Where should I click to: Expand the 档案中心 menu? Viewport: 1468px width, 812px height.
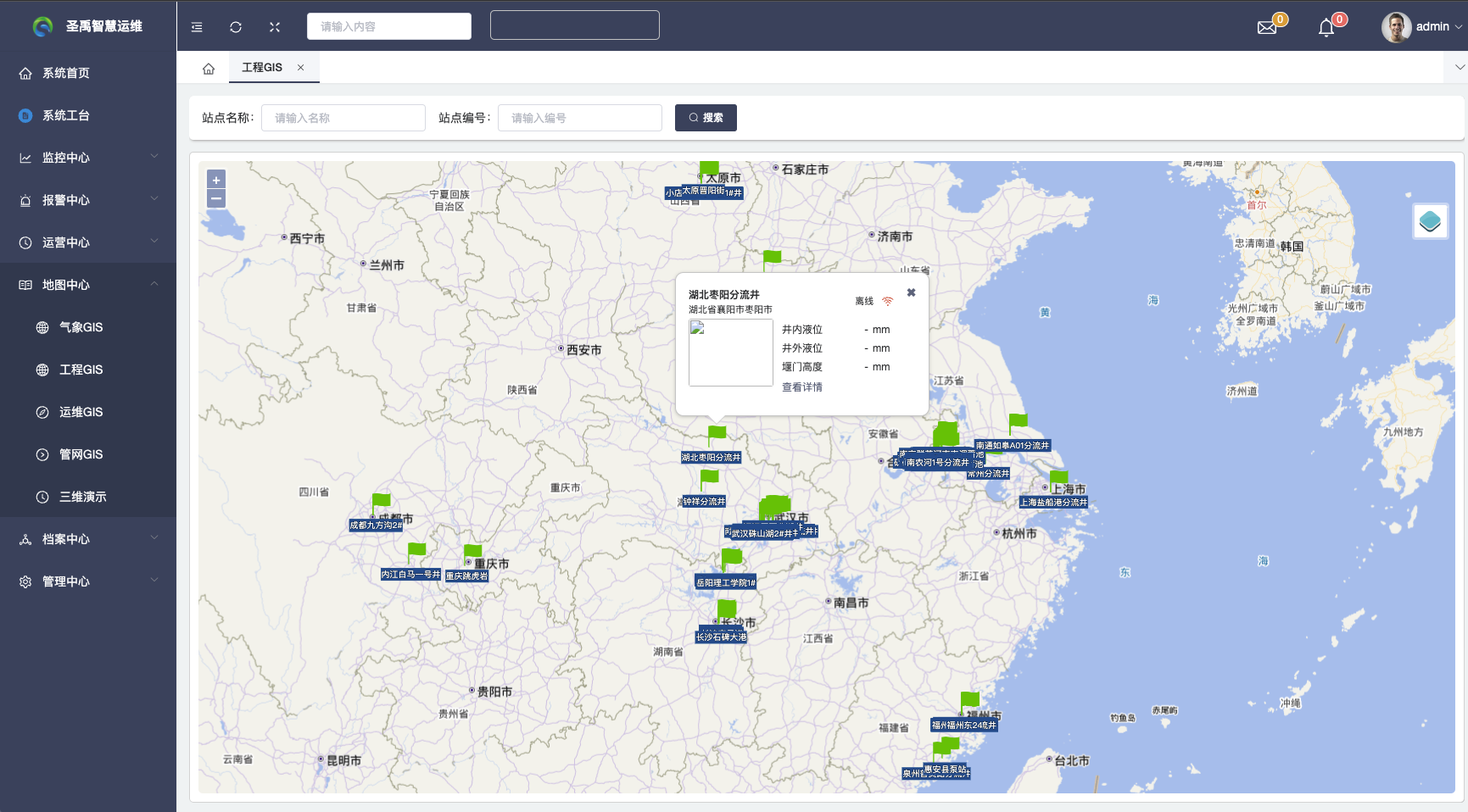coord(88,539)
